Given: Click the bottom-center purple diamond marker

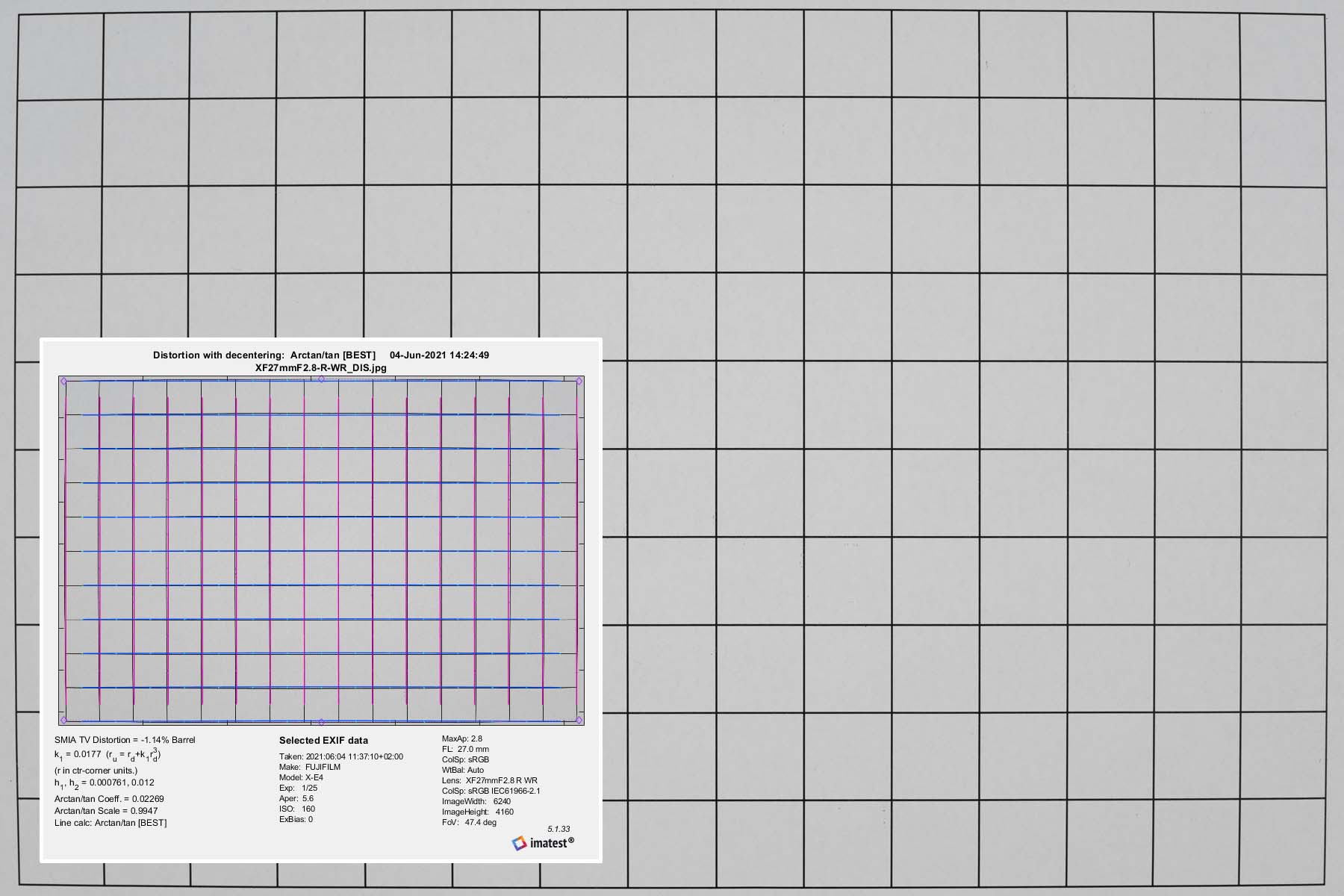Looking at the screenshot, I should pos(321,722).
